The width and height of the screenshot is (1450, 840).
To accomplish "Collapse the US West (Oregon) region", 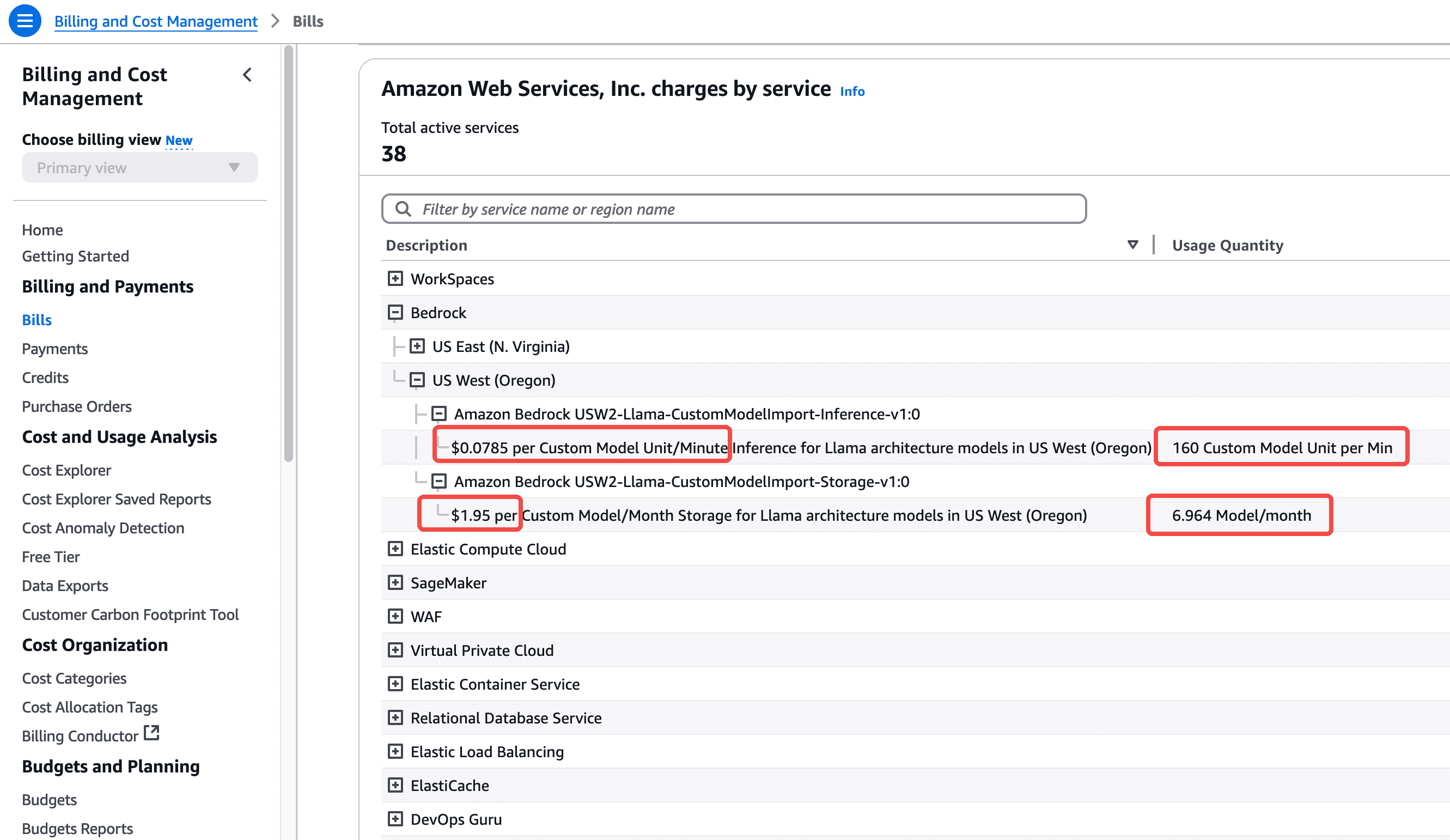I will tap(417, 380).
